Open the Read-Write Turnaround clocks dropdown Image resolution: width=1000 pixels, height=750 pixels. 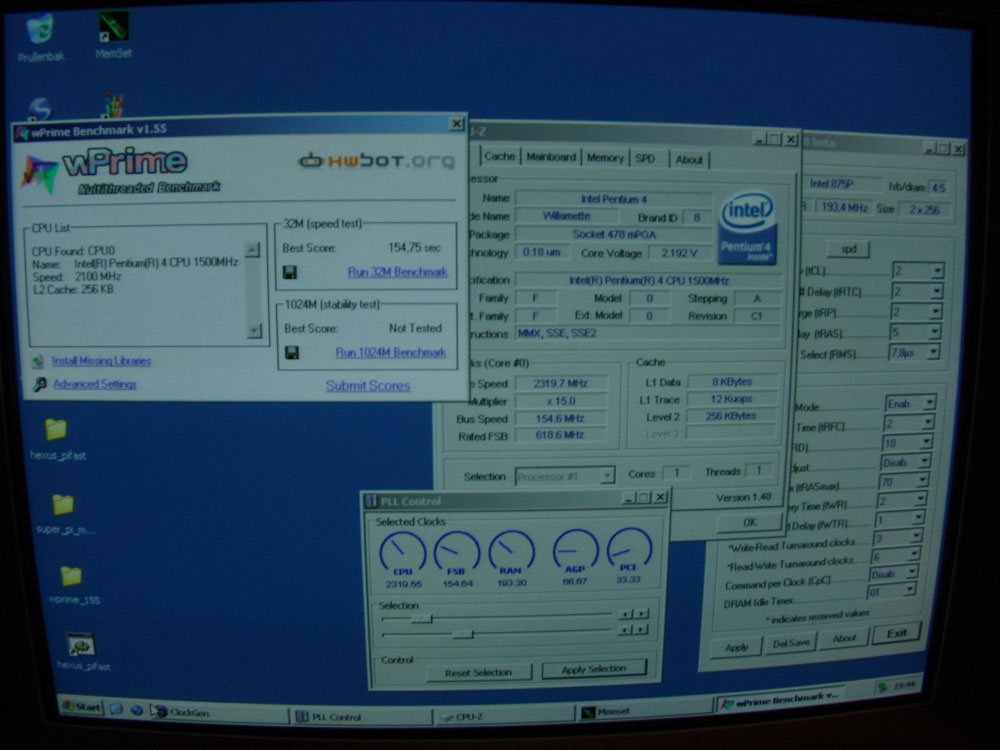(896, 557)
